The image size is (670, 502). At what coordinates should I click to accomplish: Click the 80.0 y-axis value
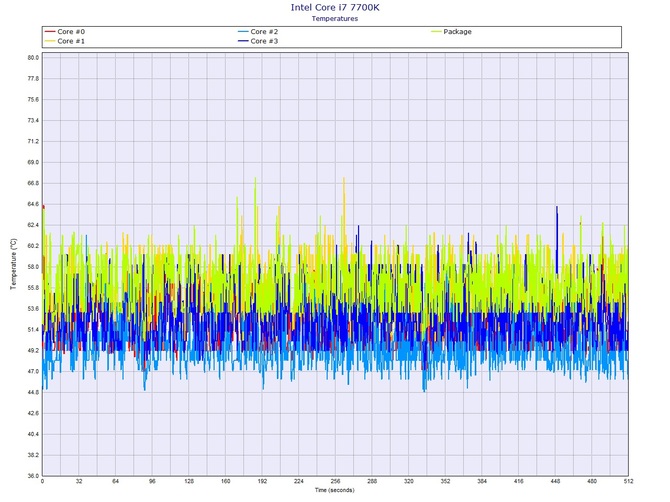[33, 58]
